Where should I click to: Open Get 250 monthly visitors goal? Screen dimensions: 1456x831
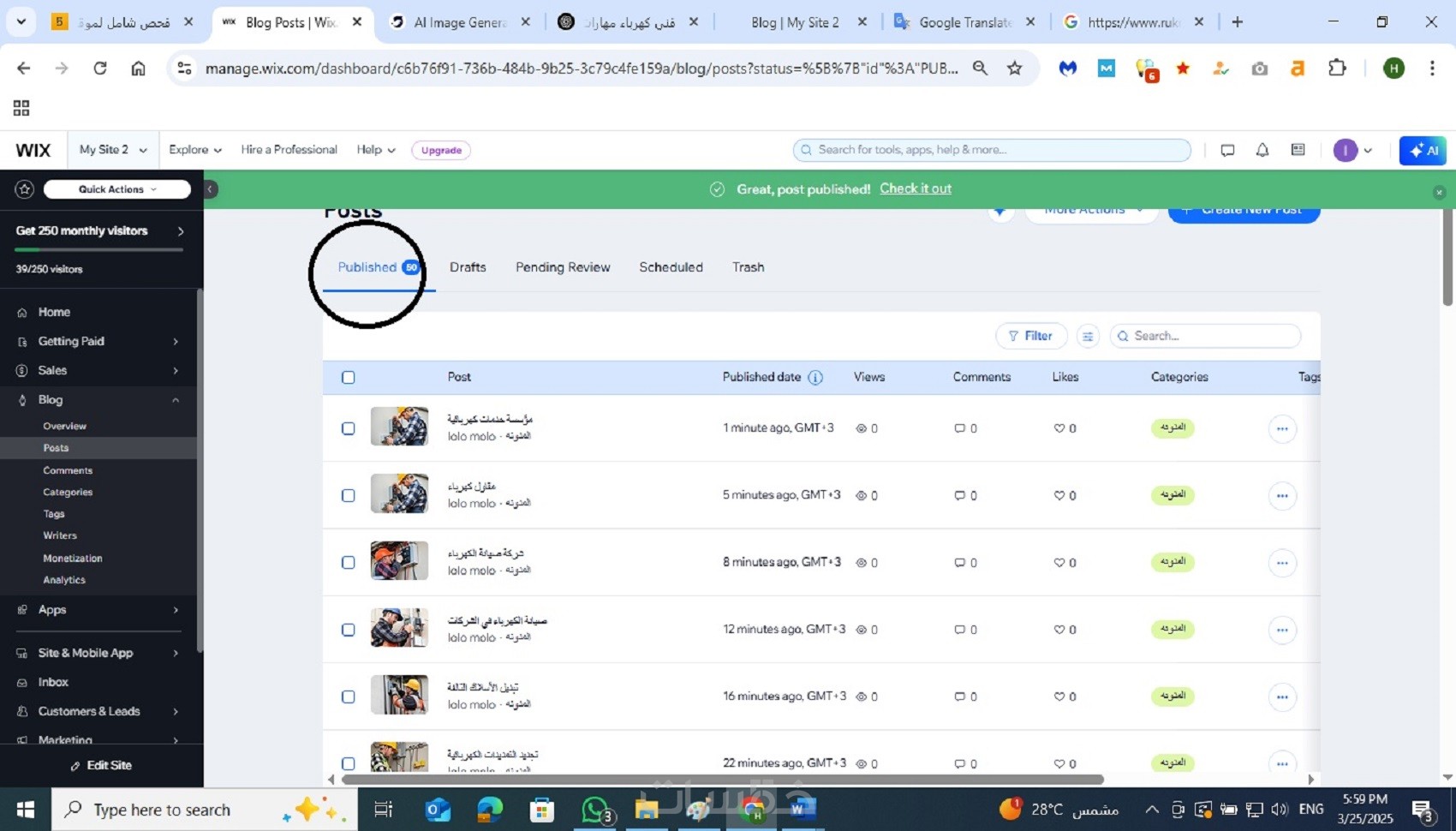pos(99,231)
